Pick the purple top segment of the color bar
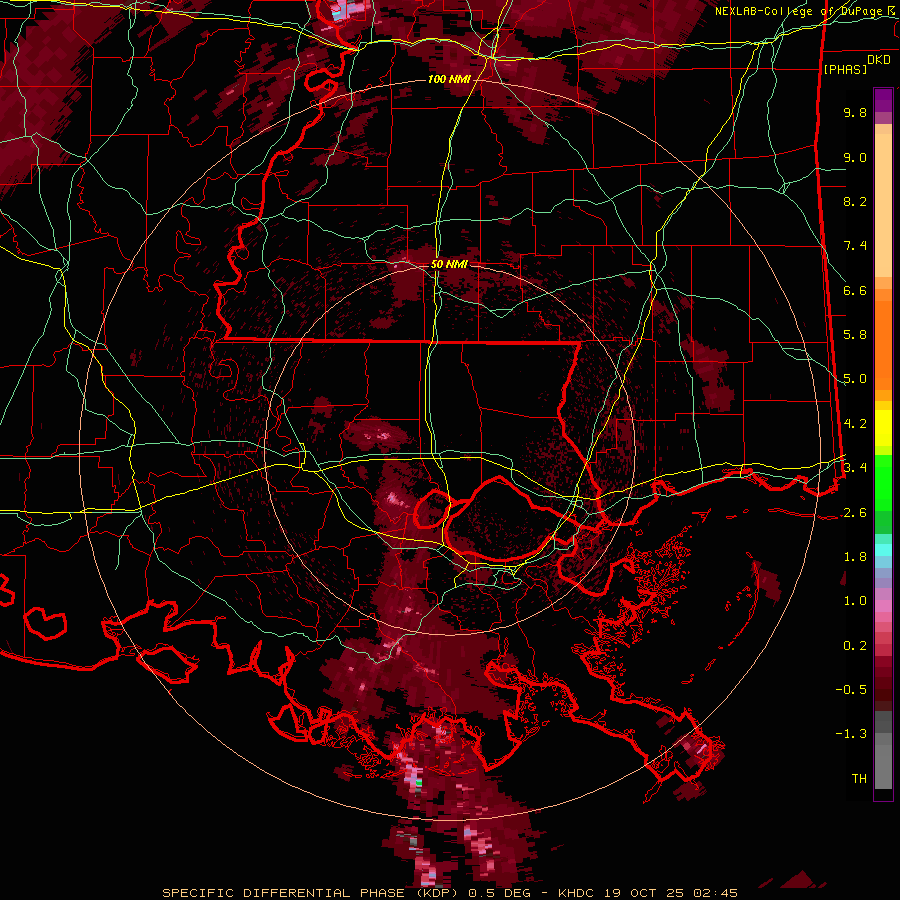900x900 pixels. click(x=883, y=100)
